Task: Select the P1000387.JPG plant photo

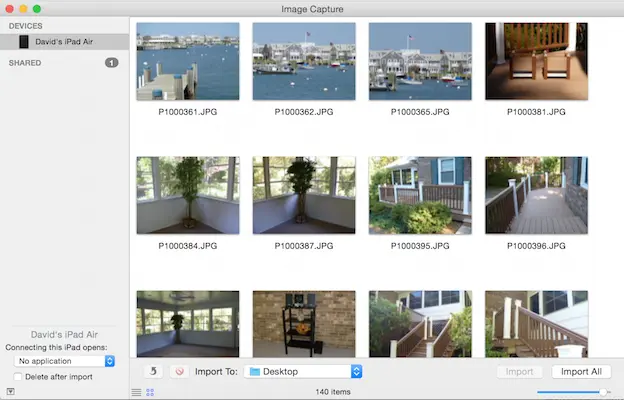Action: point(304,194)
